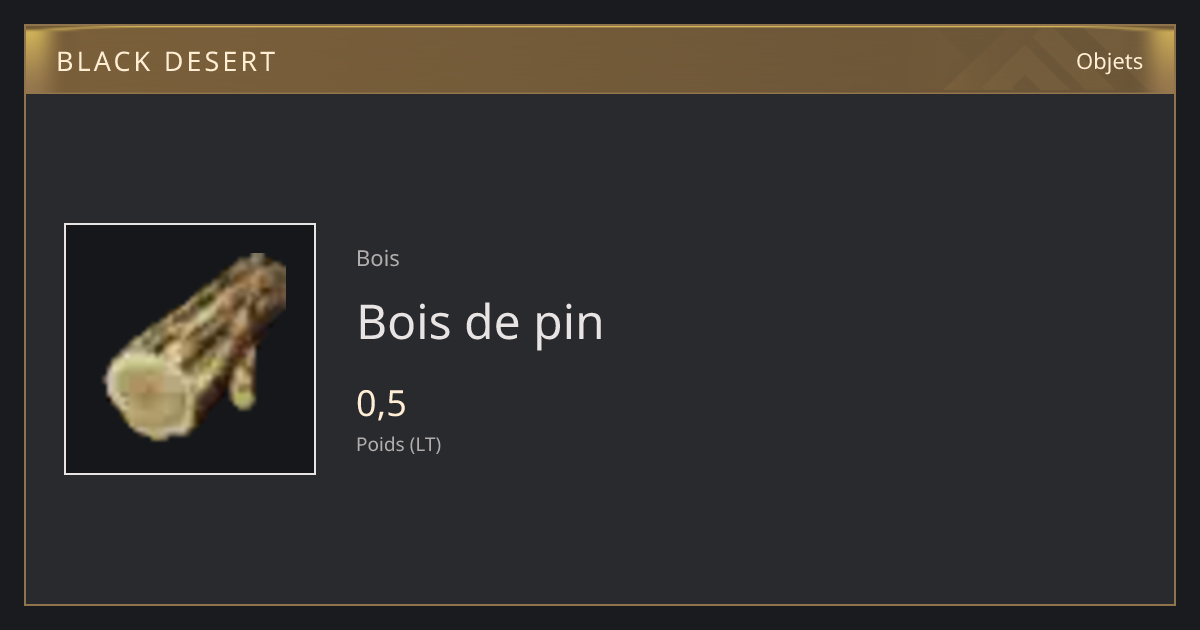Screen dimensions: 1200x630
Task: Click the (LT) unit text
Action: (424, 444)
